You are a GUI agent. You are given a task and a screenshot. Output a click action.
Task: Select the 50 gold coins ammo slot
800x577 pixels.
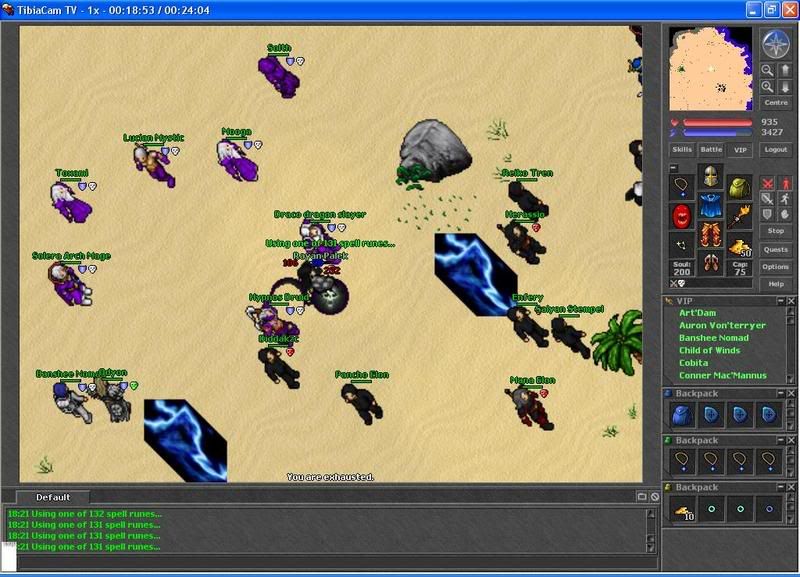(739, 245)
